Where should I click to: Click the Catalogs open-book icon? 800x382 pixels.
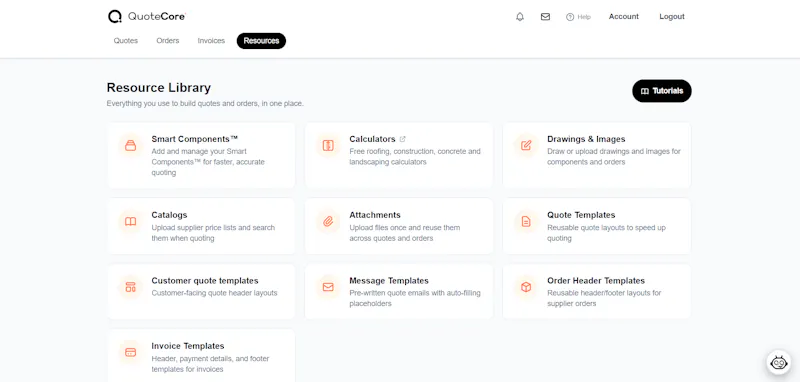click(x=131, y=221)
